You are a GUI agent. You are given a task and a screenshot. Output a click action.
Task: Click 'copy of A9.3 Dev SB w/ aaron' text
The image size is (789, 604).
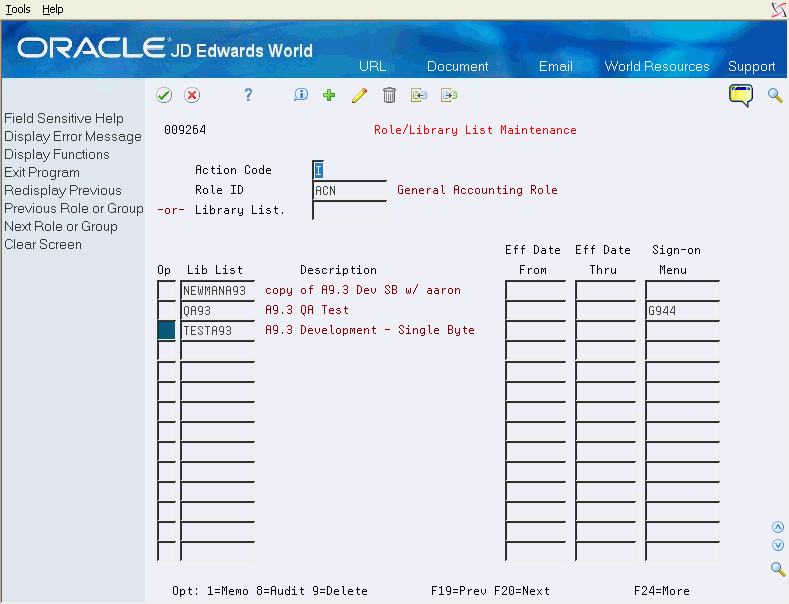pos(363,290)
